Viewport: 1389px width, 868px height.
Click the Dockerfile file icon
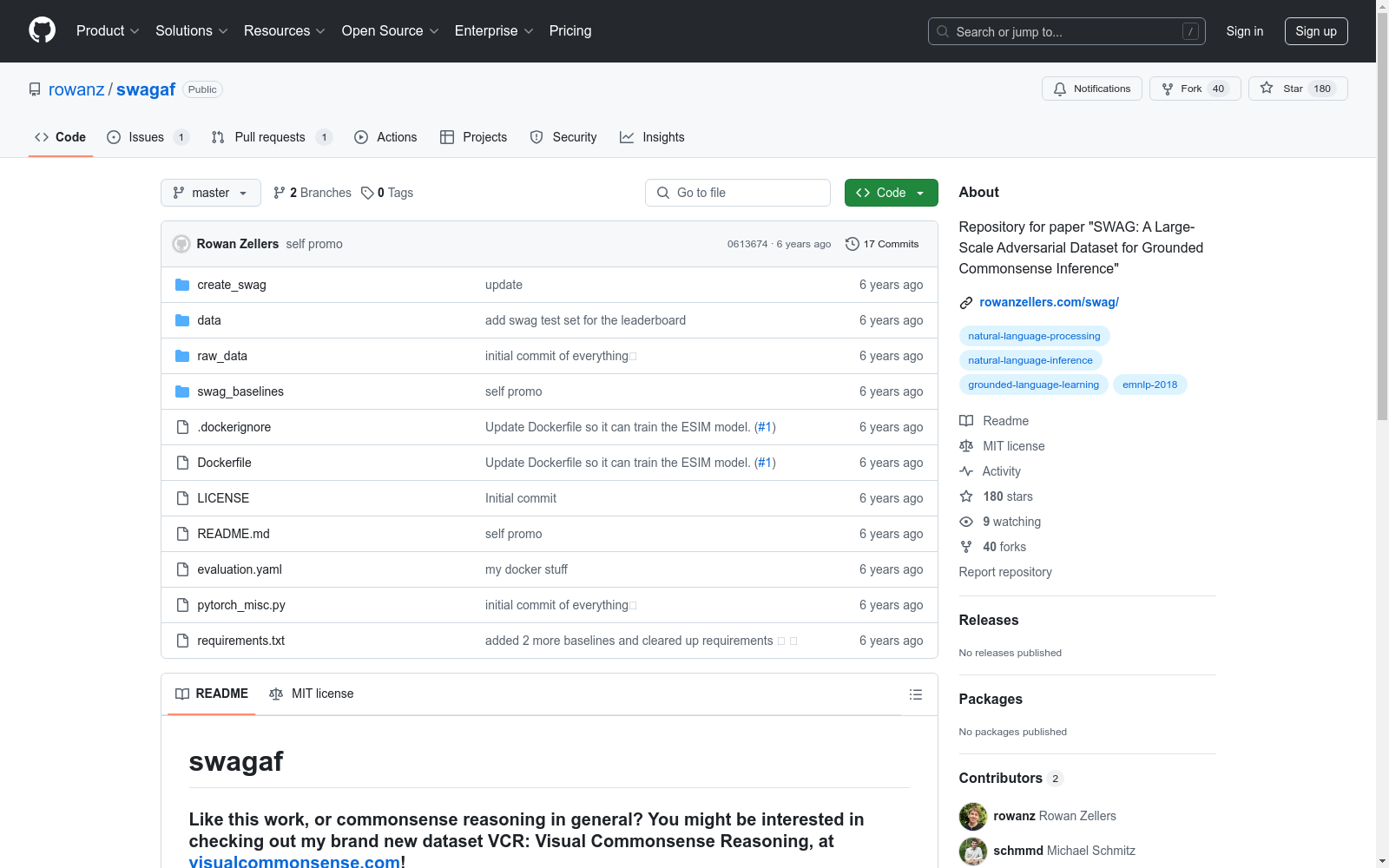point(182,463)
